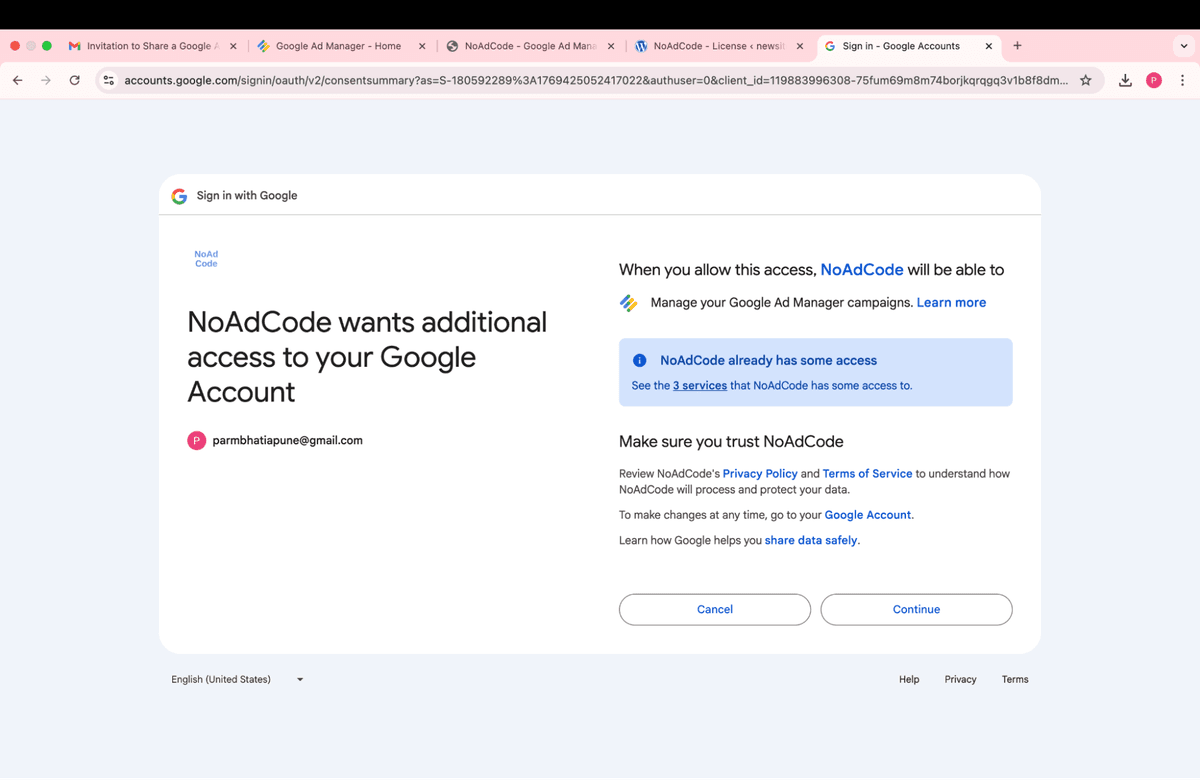The width and height of the screenshot is (1200, 780).
Task: Click the Chrome profile icon P in toolbar
Action: [1154, 80]
